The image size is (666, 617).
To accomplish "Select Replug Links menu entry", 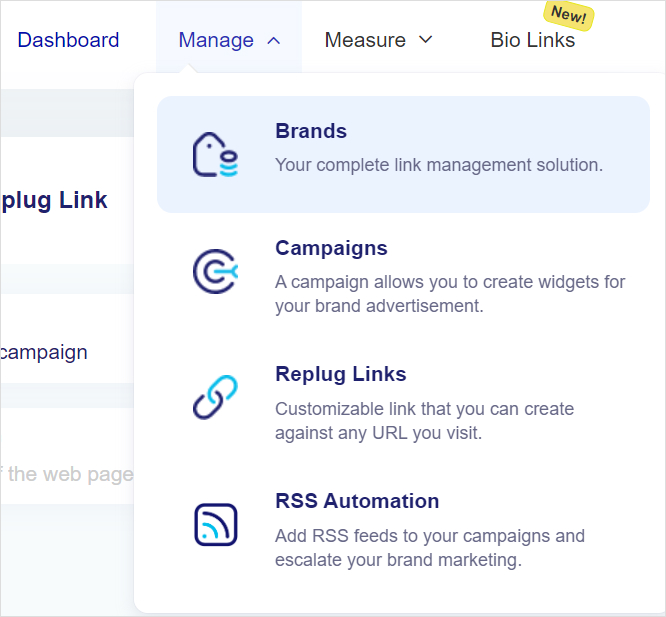I will 403,403.
